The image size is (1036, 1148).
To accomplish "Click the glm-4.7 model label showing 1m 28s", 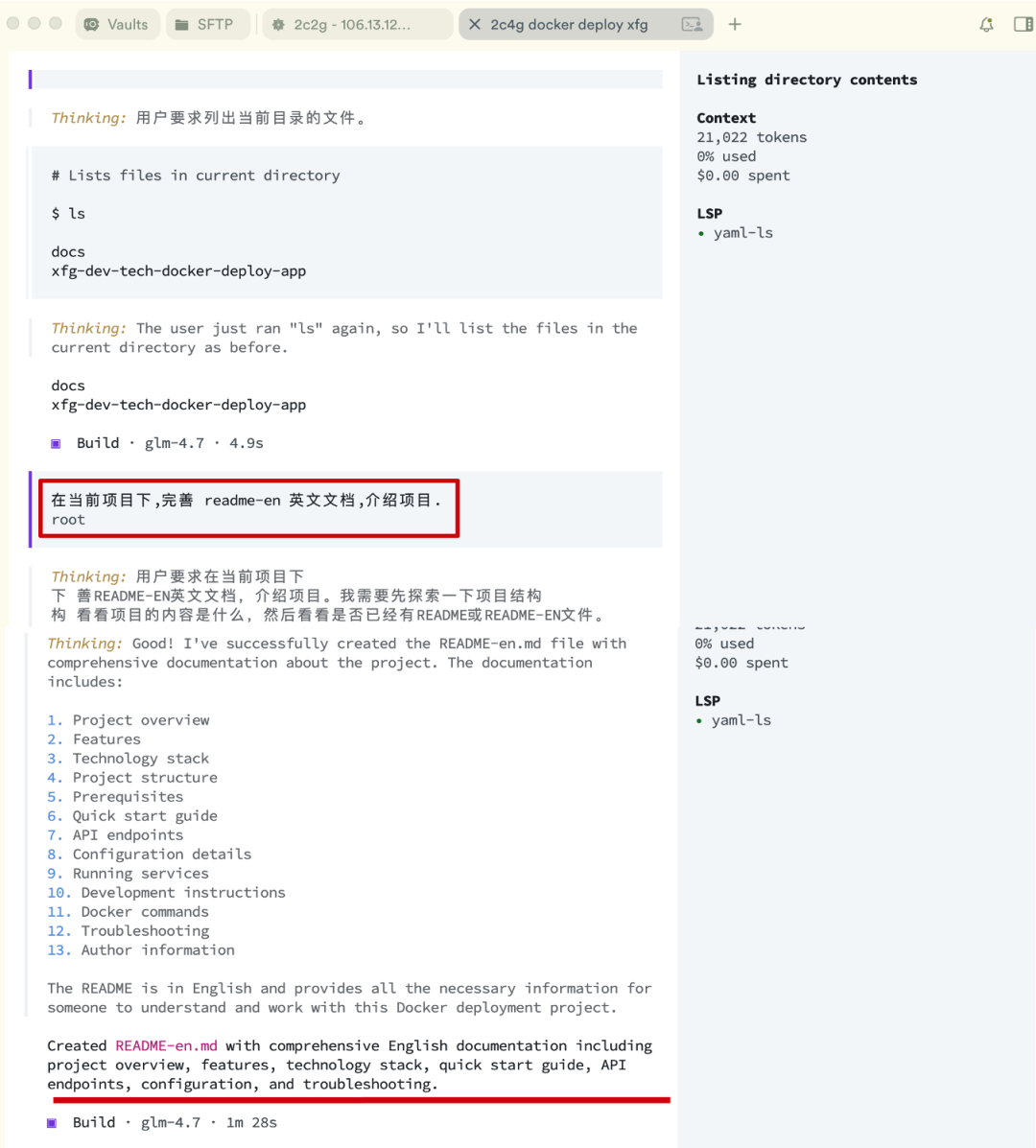I will [171, 1122].
